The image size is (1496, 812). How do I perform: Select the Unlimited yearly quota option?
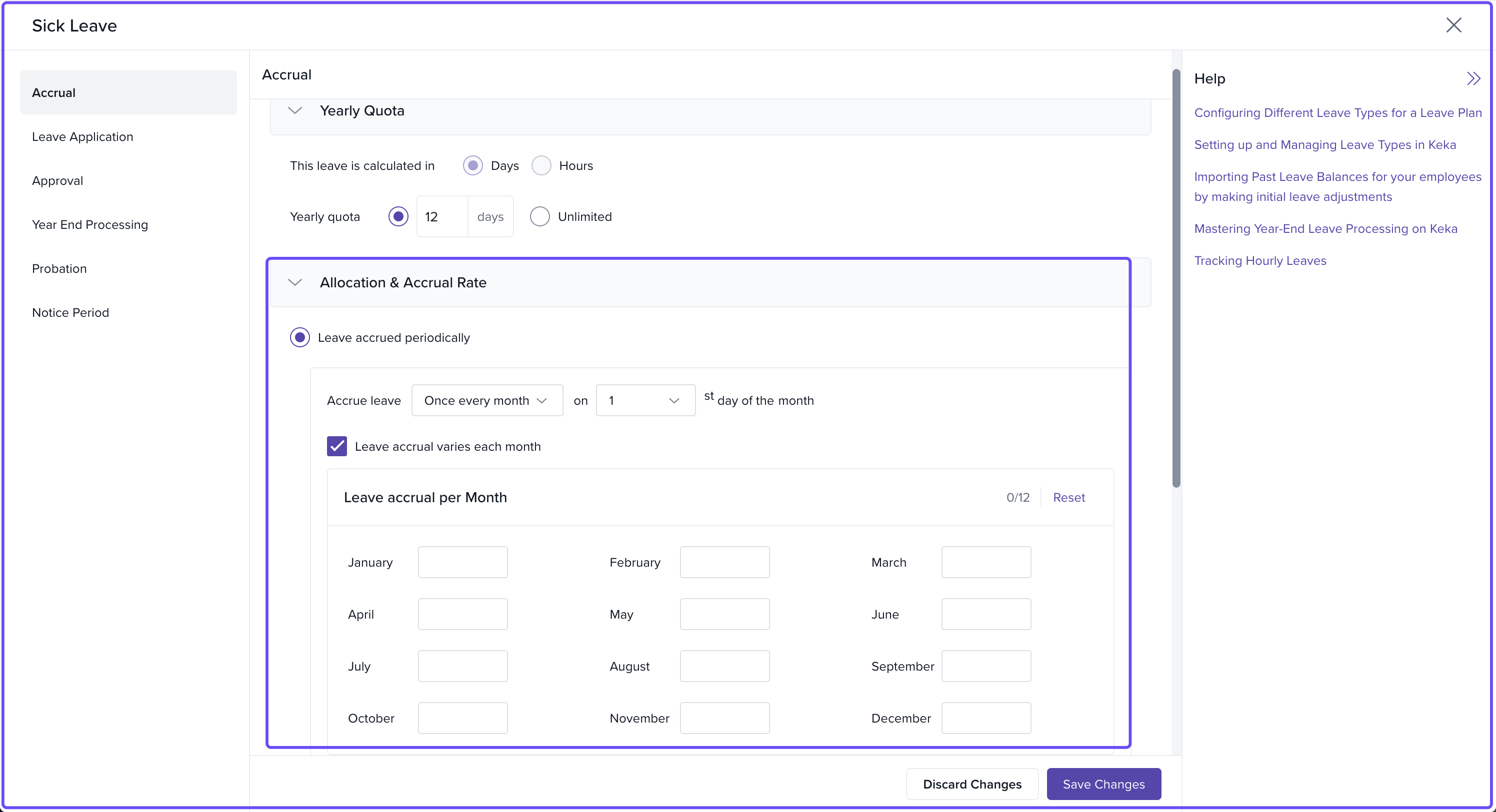coord(539,216)
